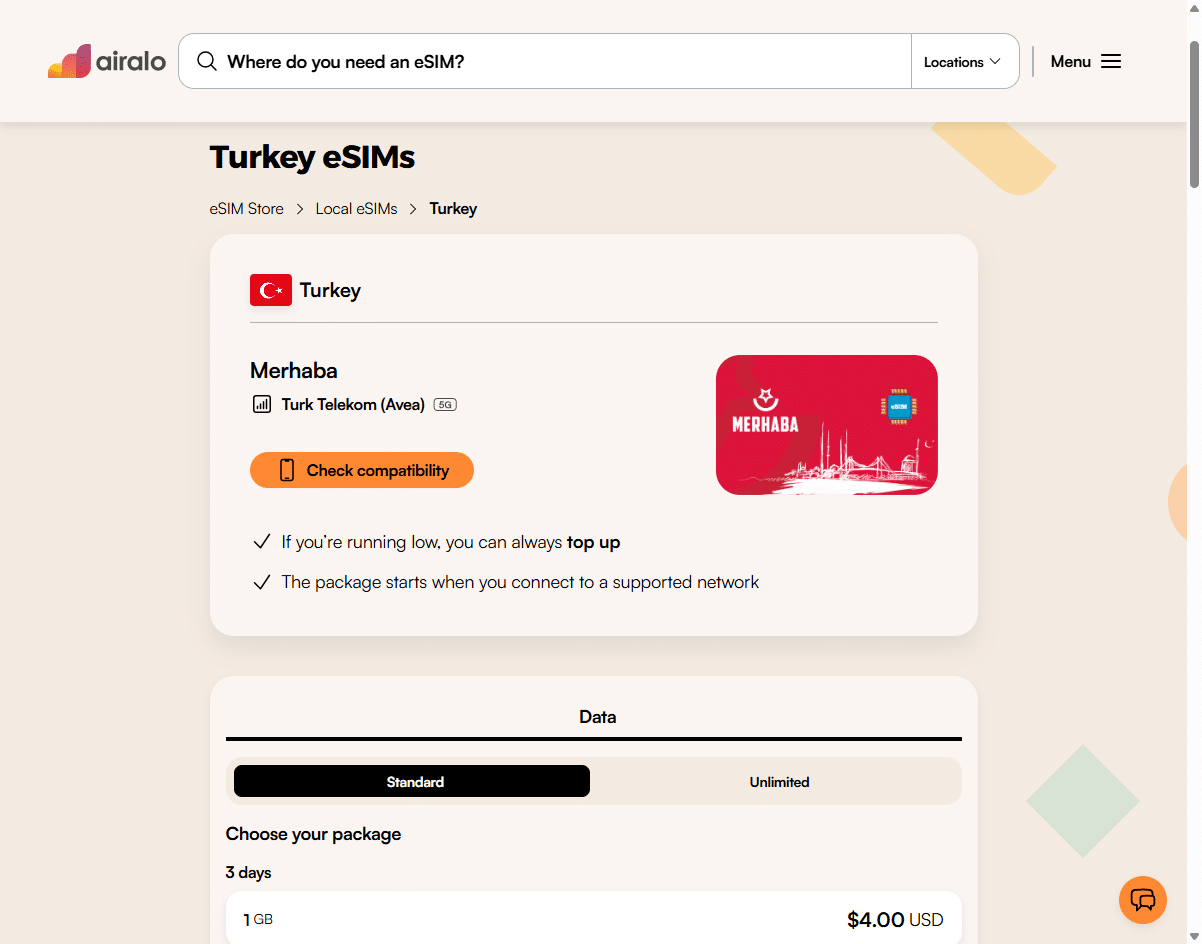Open Local eSIMs from the breadcrumb
The height and width of the screenshot is (944, 1202).
pos(356,208)
